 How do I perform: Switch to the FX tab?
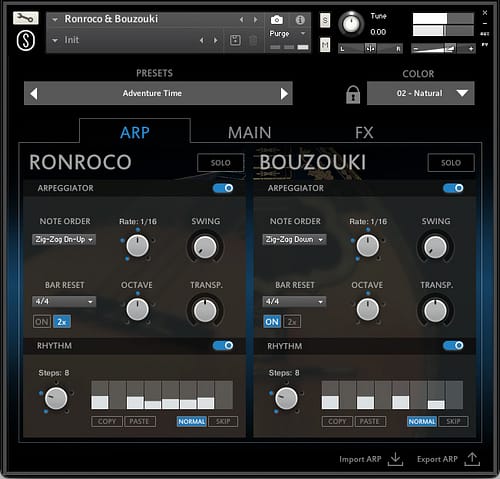[364, 133]
